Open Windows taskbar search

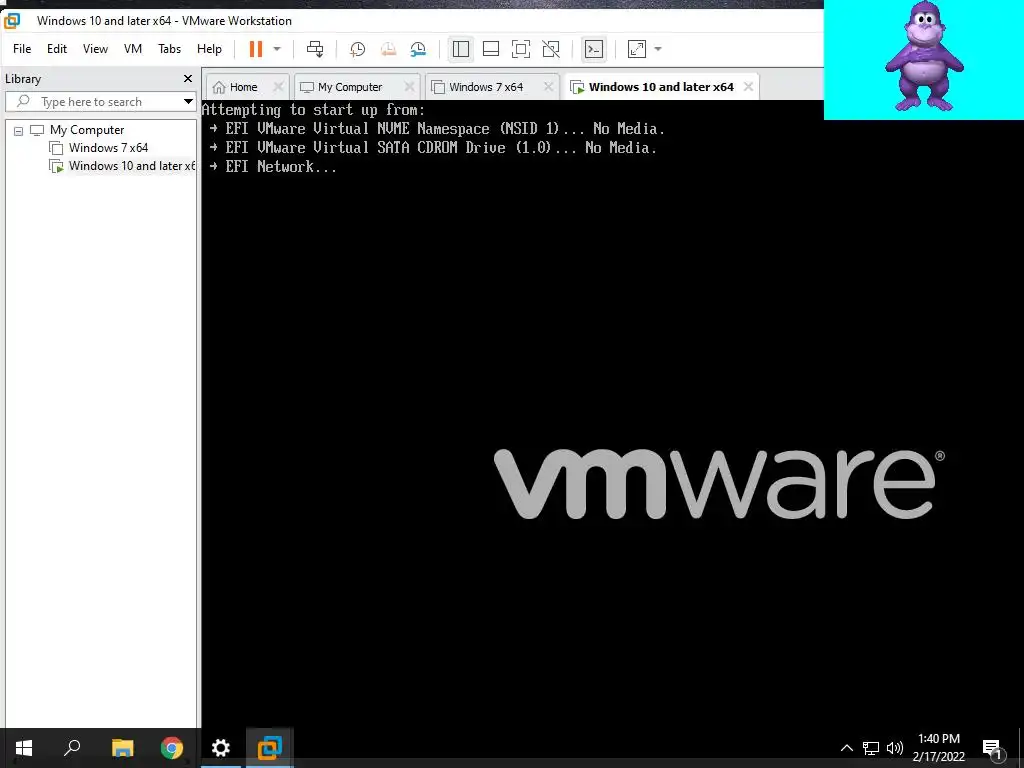pos(72,748)
